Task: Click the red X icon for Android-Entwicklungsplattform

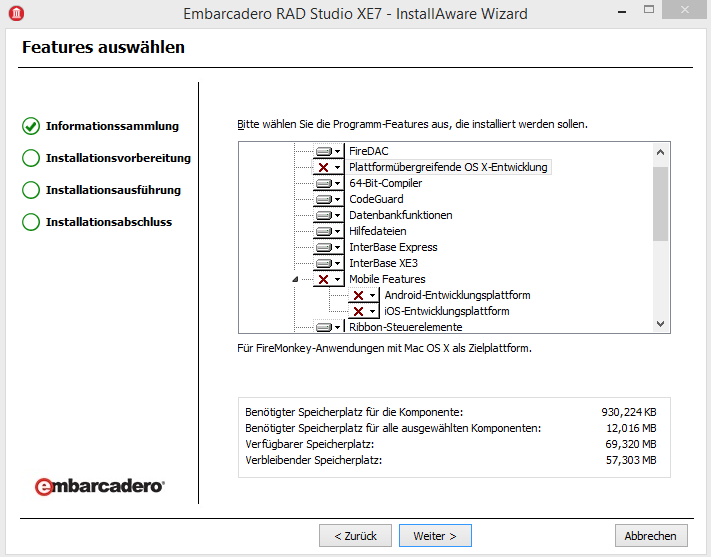Action: pos(358,295)
